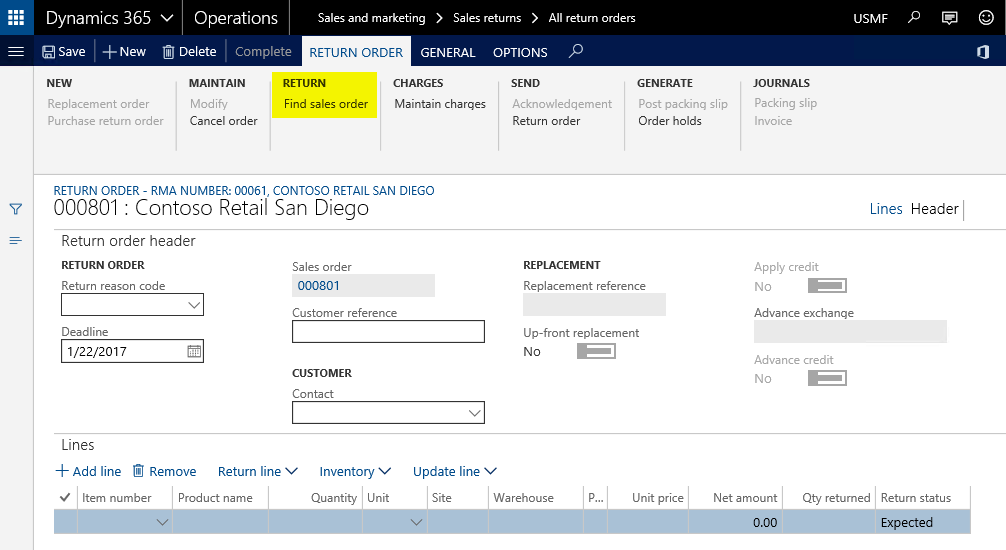This screenshot has width=1006, height=550.
Task: Click the Add line button
Action: [x=88, y=471]
